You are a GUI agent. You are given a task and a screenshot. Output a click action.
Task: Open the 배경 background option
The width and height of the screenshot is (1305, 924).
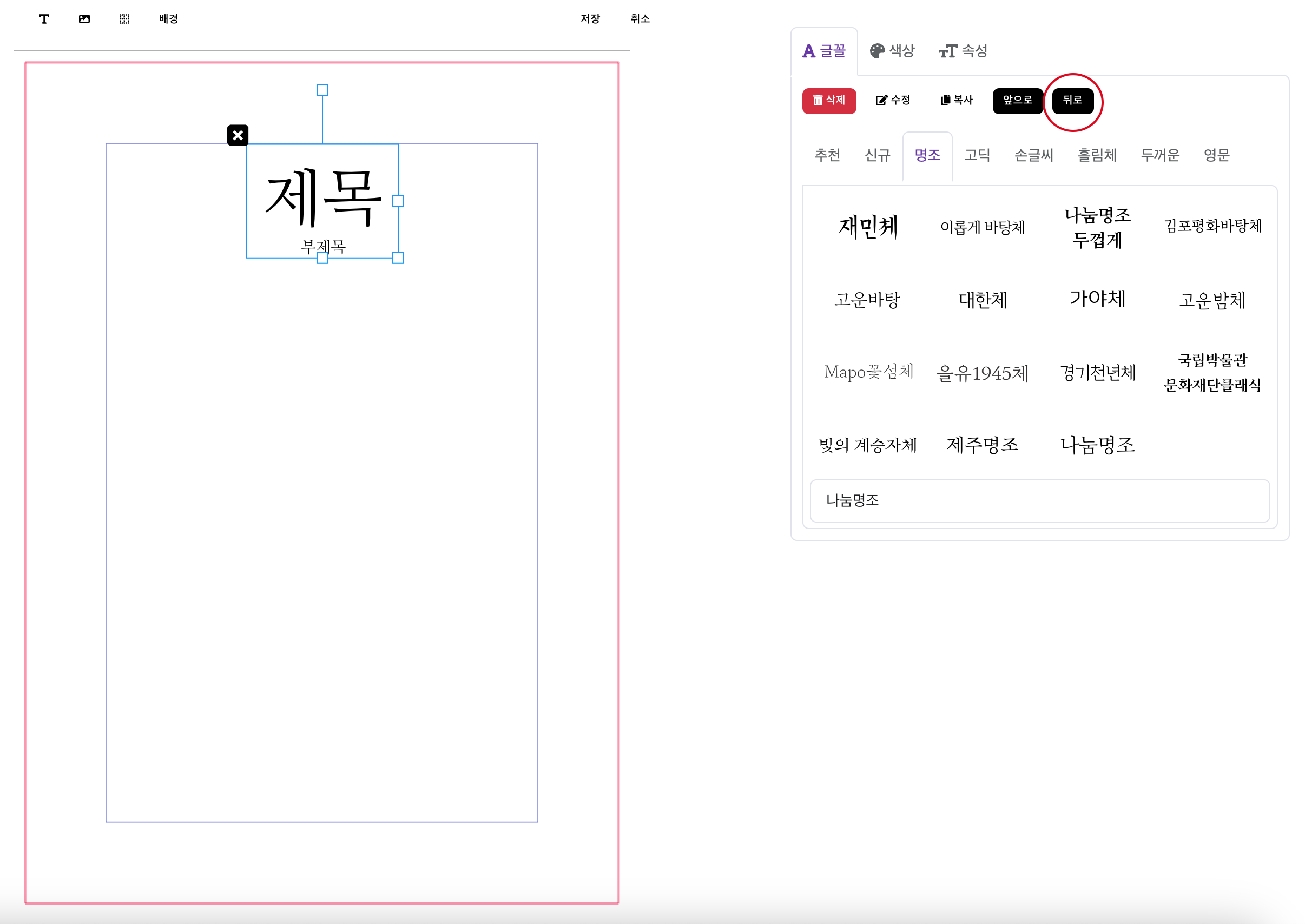(168, 19)
